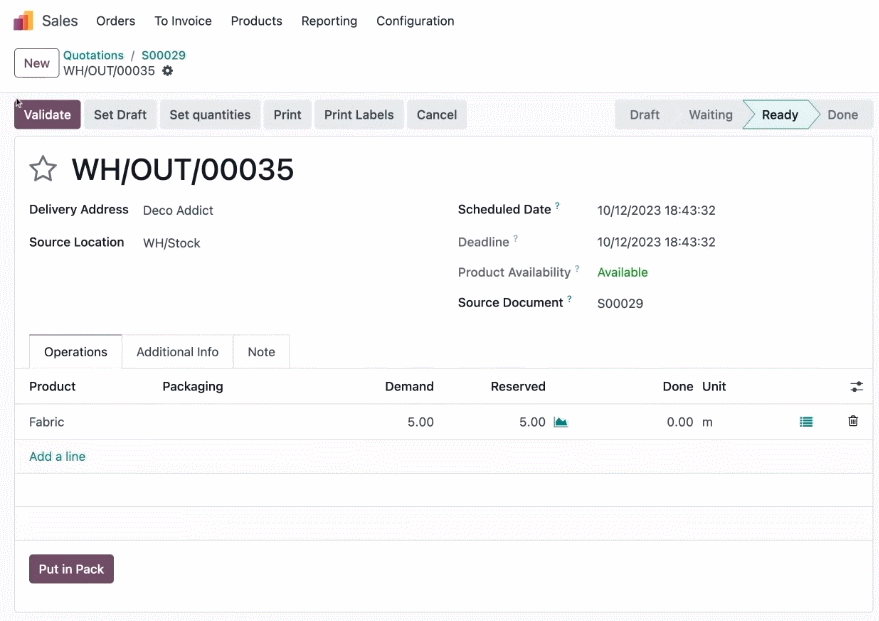The image size is (879, 621).
Task: Click the Demand column header
Action: tap(409, 386)
